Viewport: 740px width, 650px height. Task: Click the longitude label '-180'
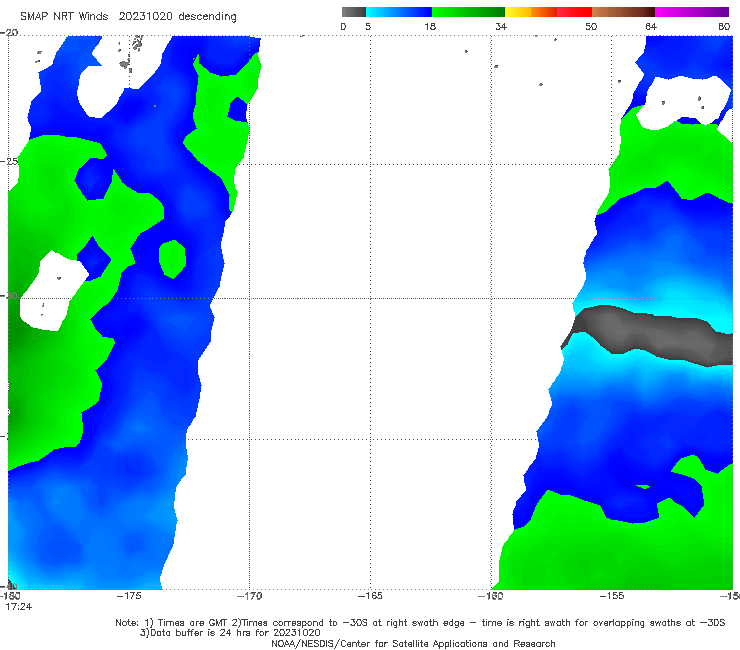coord(11,596)
